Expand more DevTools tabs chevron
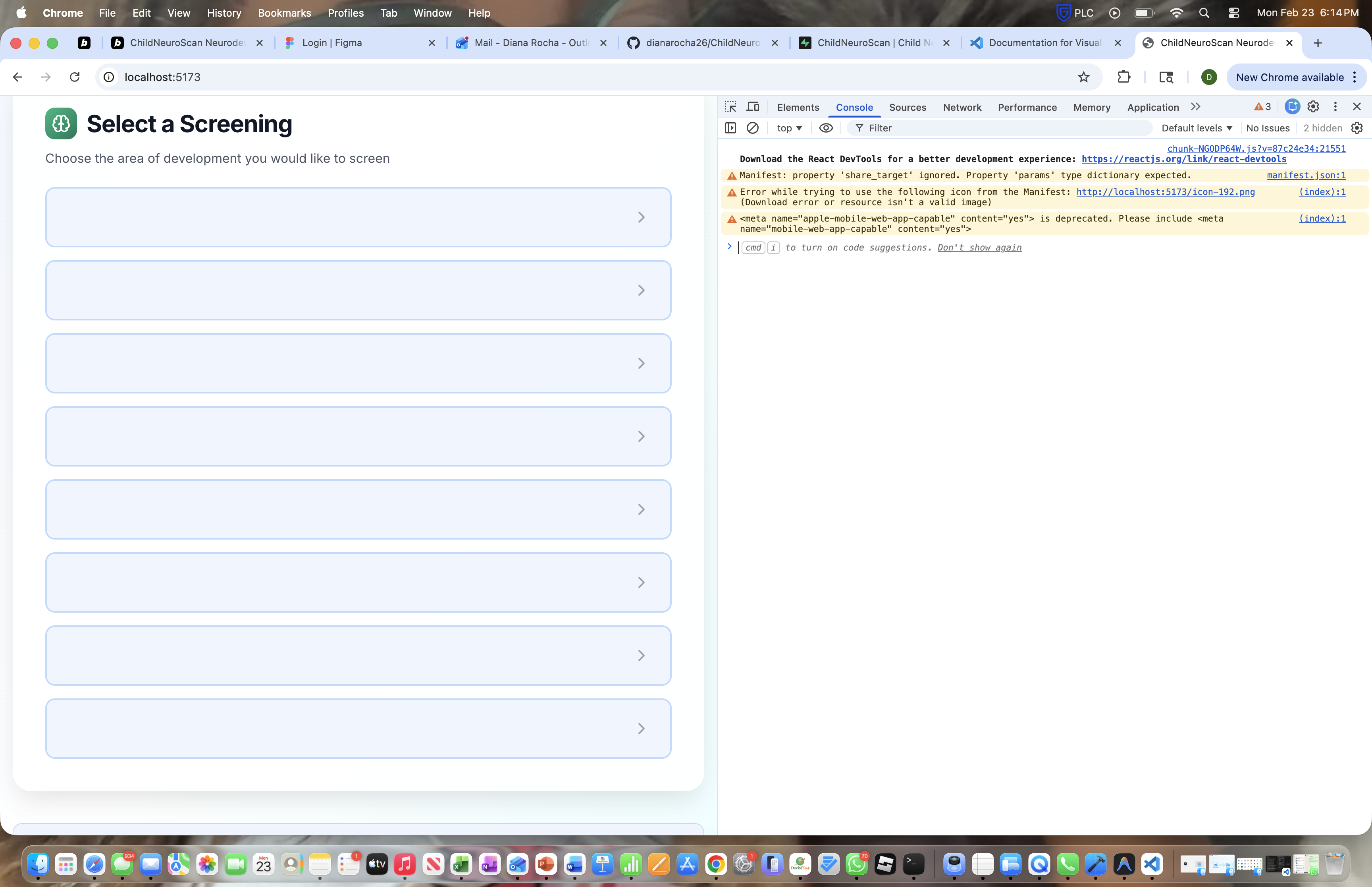This screenshot has height=887, width=1372. [x=1196, y=106]
